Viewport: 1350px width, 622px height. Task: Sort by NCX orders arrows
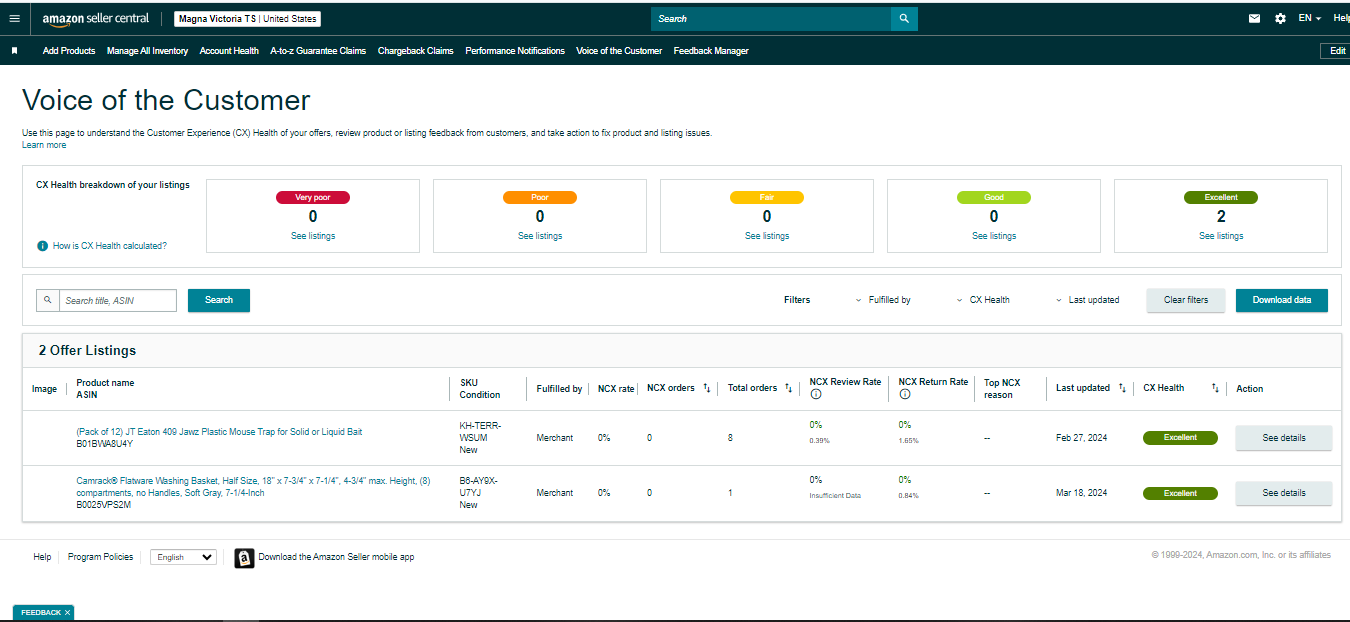pyautogui.click(x=707, y=388)
